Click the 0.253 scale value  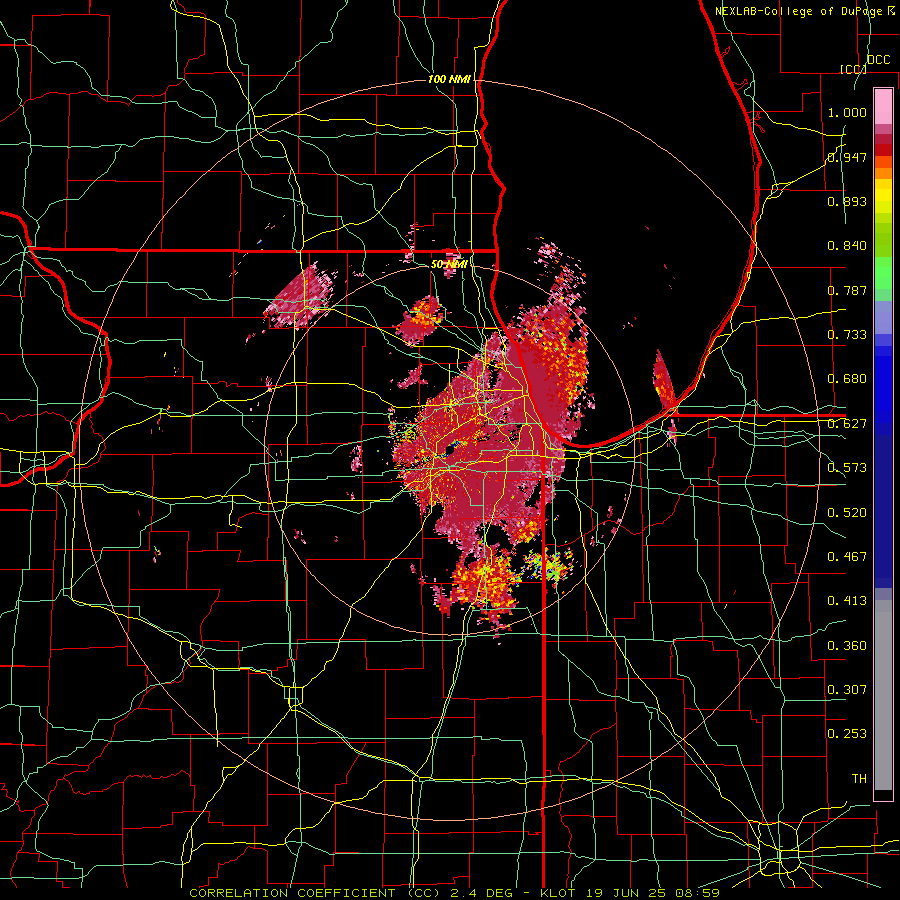847,734
